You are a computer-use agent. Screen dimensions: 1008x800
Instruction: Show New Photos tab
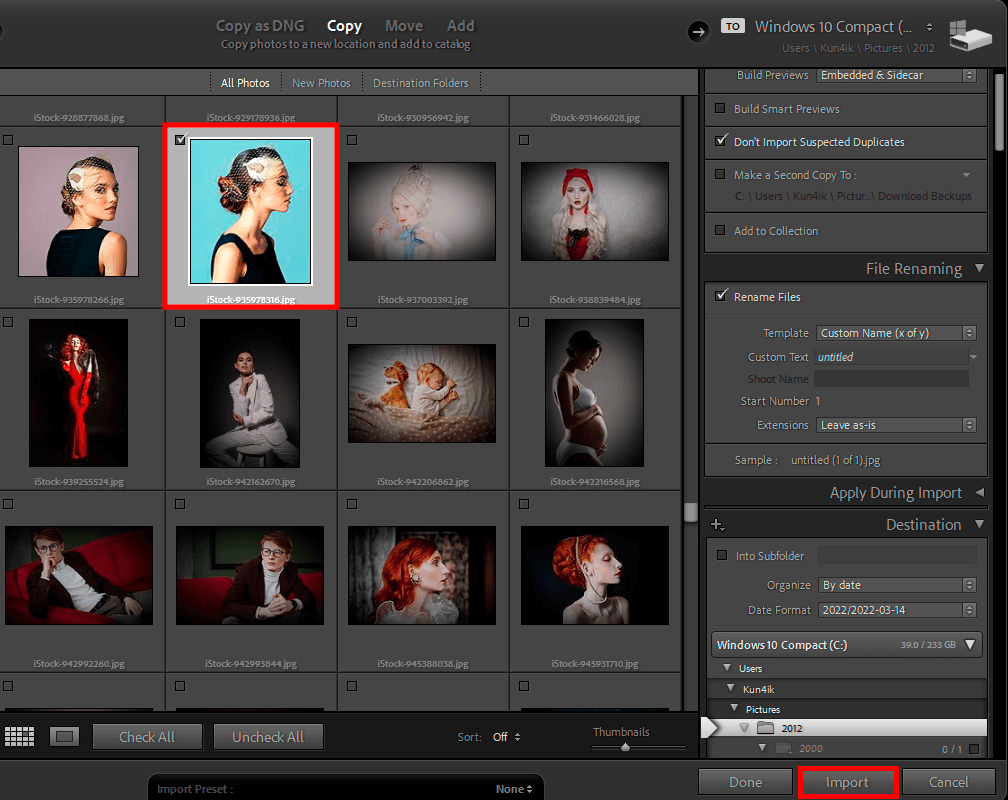coord(321,83)
